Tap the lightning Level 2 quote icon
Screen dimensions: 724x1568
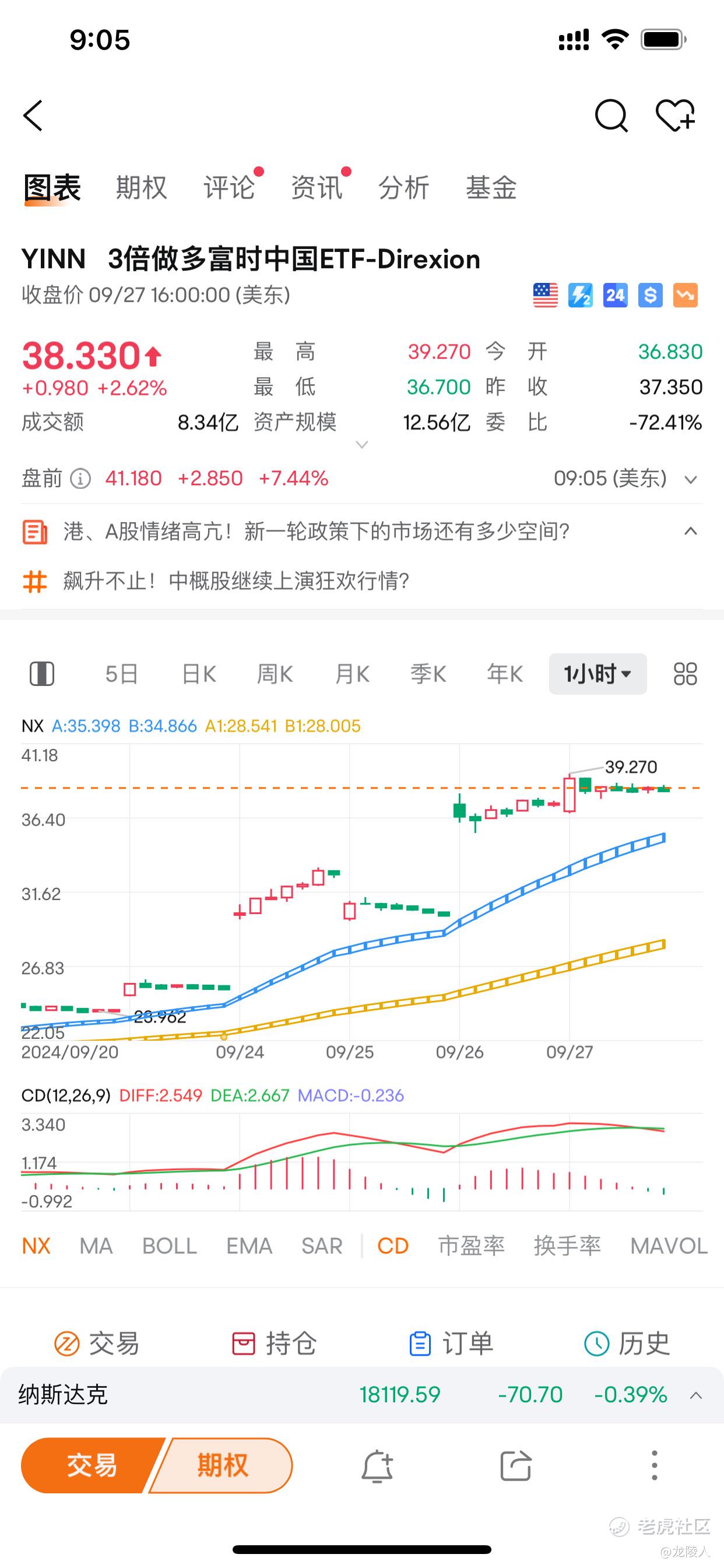click(581, 295)
